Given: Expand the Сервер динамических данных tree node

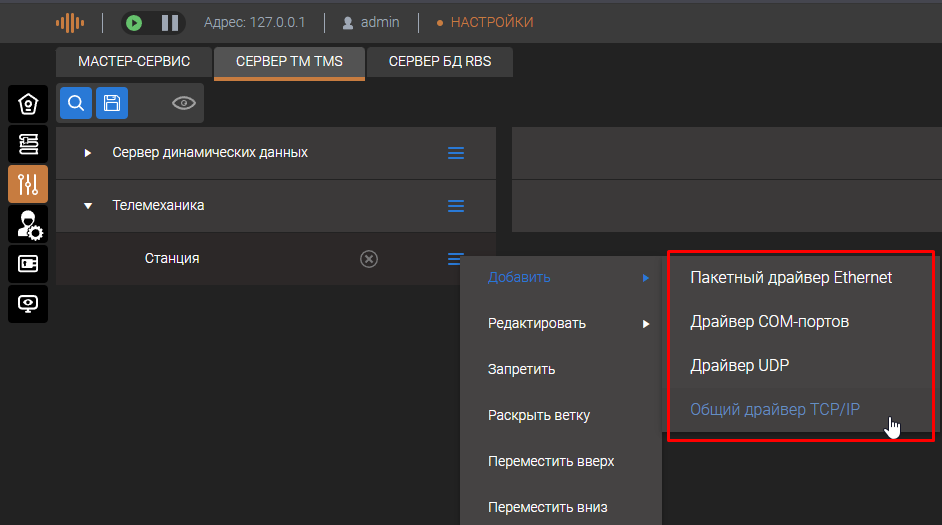Looking at the screenshot, I should [88, 153].
